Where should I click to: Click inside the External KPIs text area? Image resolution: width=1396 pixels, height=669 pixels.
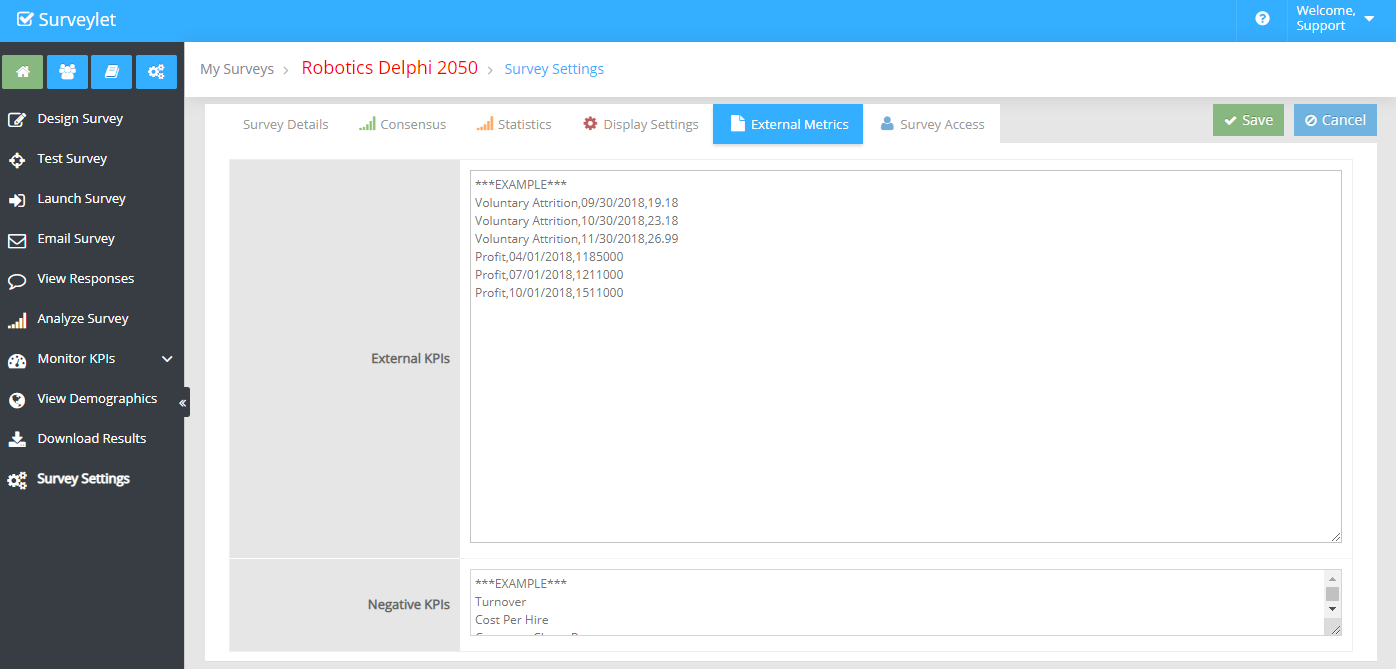(905, 400)
